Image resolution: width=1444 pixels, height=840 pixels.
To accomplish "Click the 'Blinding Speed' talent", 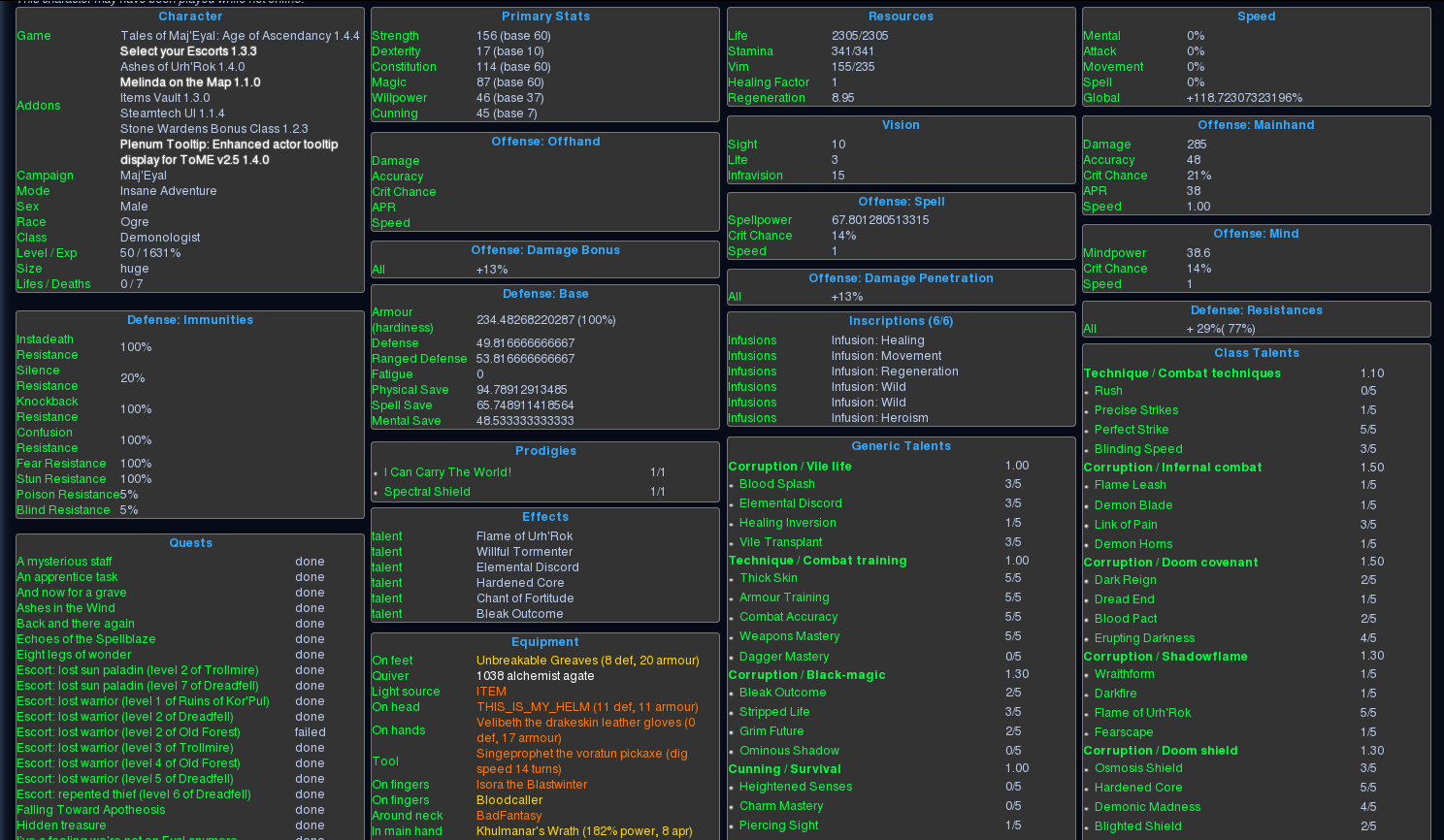I will pyautogui.click(x=1138, y=449).
